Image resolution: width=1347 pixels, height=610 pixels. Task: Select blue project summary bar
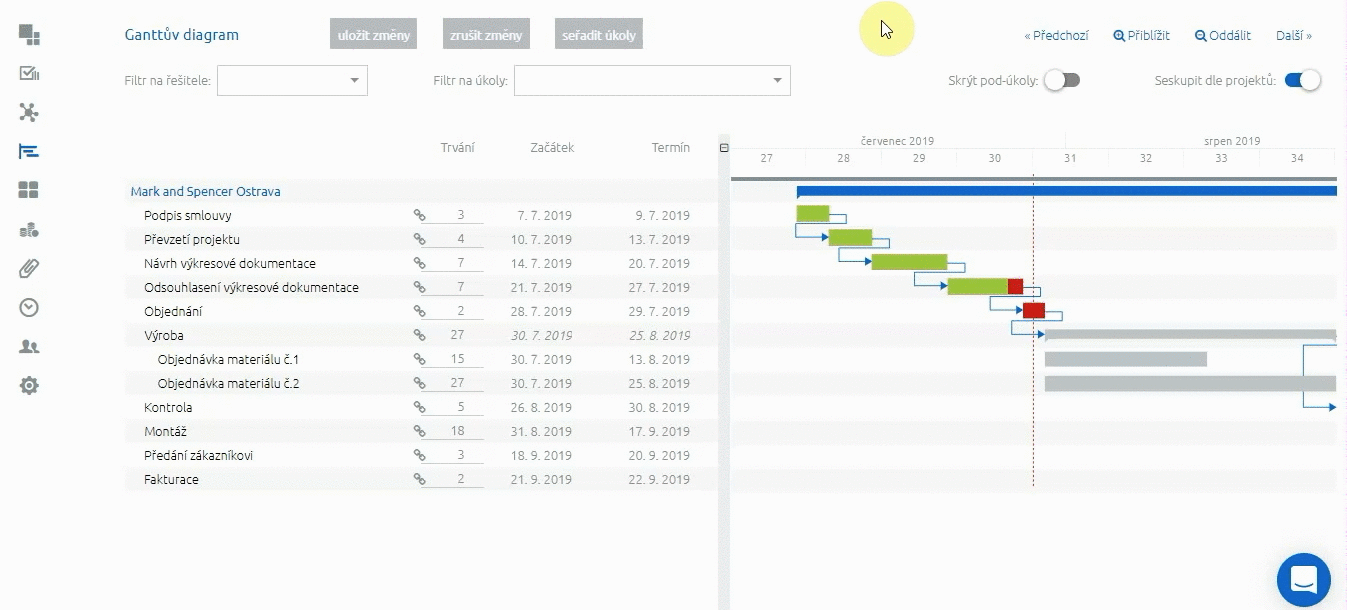pyautogui.click(x=1067, y=191)
